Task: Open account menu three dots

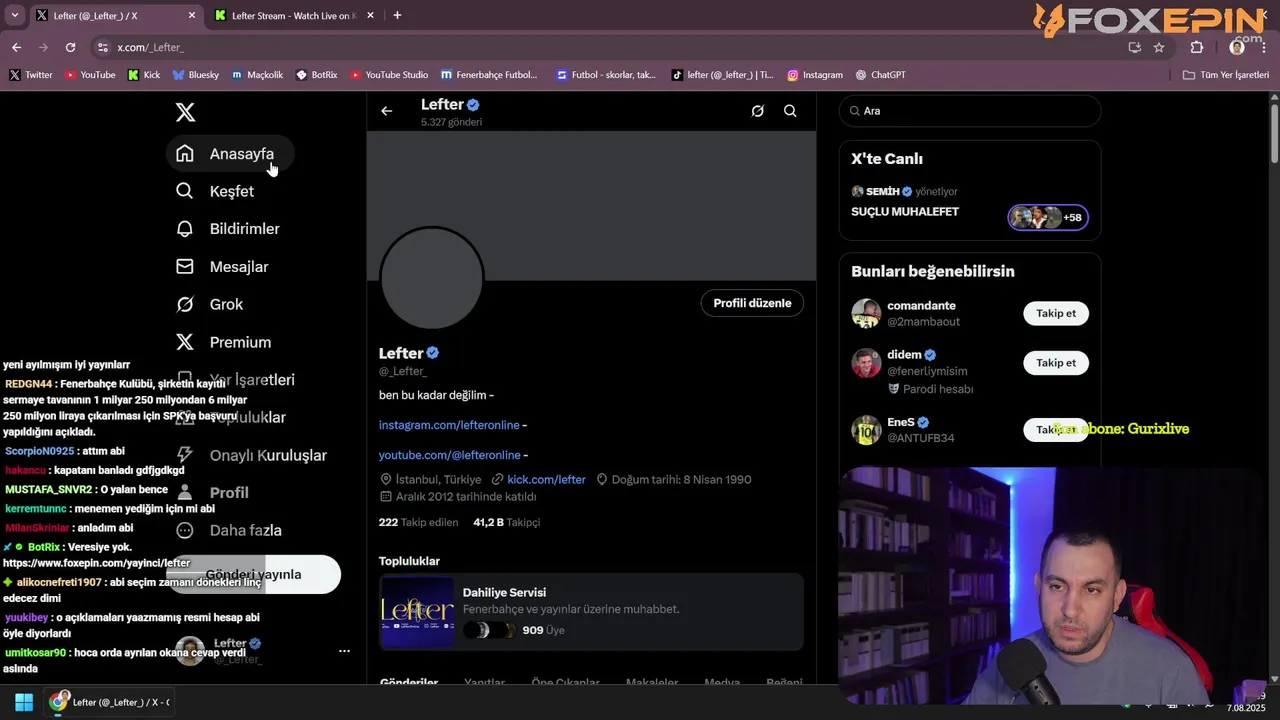Action: point(344,651)
